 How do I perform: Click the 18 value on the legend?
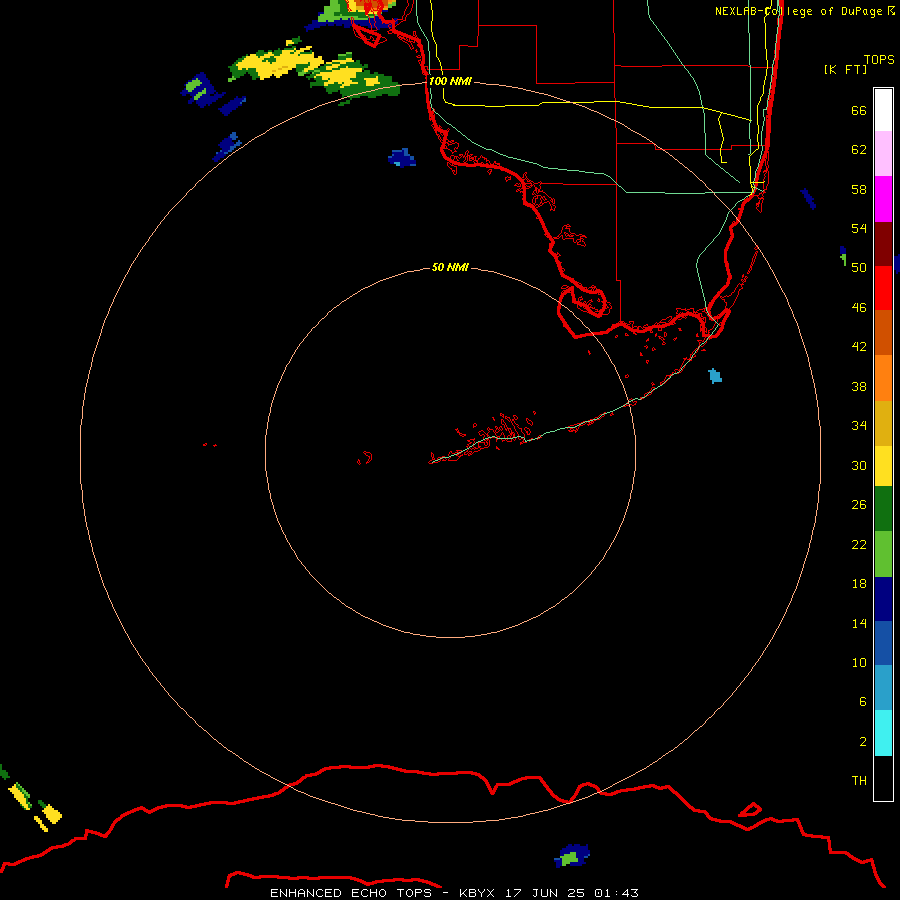pos(859,584)
